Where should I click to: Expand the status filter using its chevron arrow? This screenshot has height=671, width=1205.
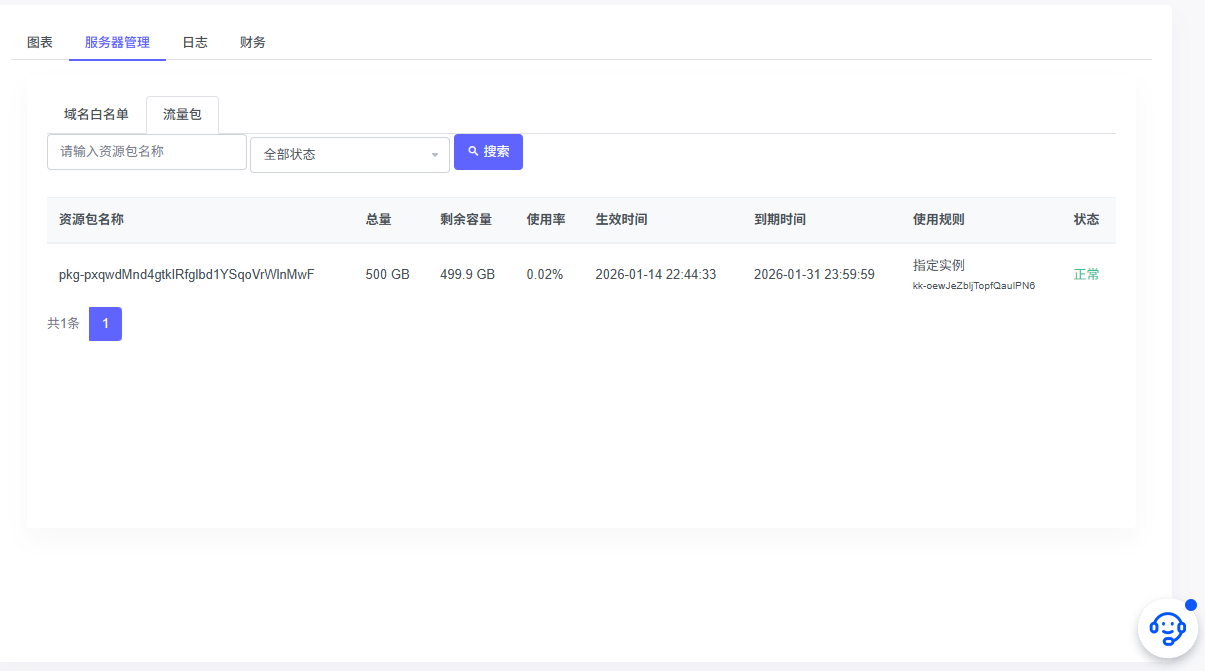click(x=434, y=155)
